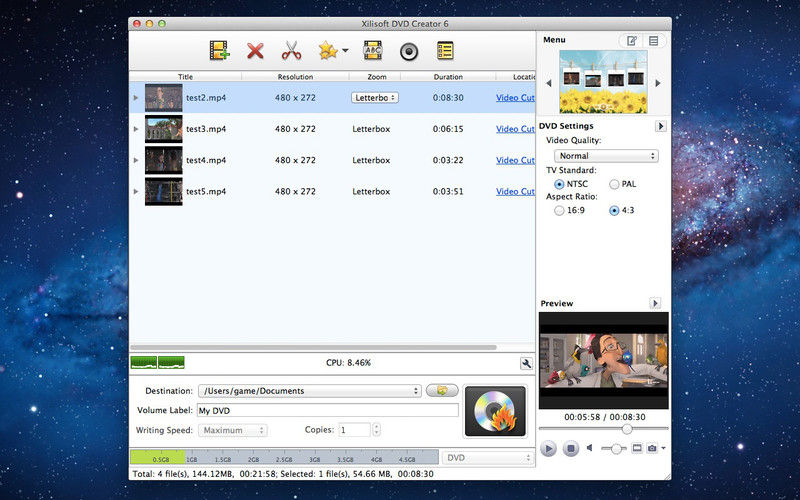Click the menu list view icon
Viewport: 800px width, 500px height.
[654, 41]
